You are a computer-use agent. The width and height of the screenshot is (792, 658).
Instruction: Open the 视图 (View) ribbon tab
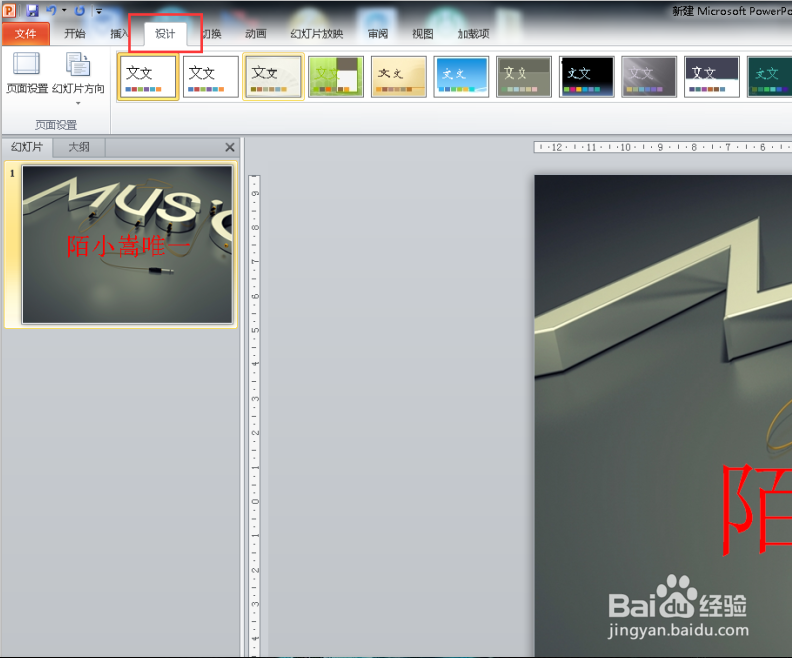(x=422, y=34)
